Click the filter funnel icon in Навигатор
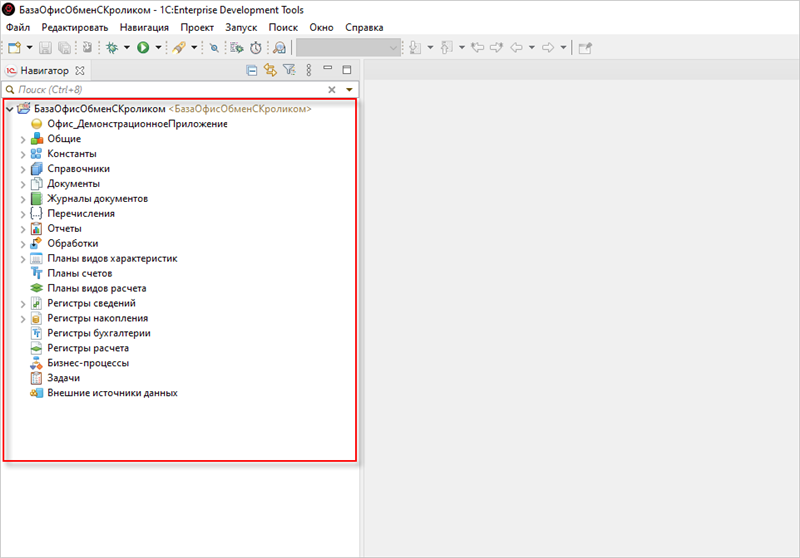Screen dimensions: 800x558 [288, 70]
